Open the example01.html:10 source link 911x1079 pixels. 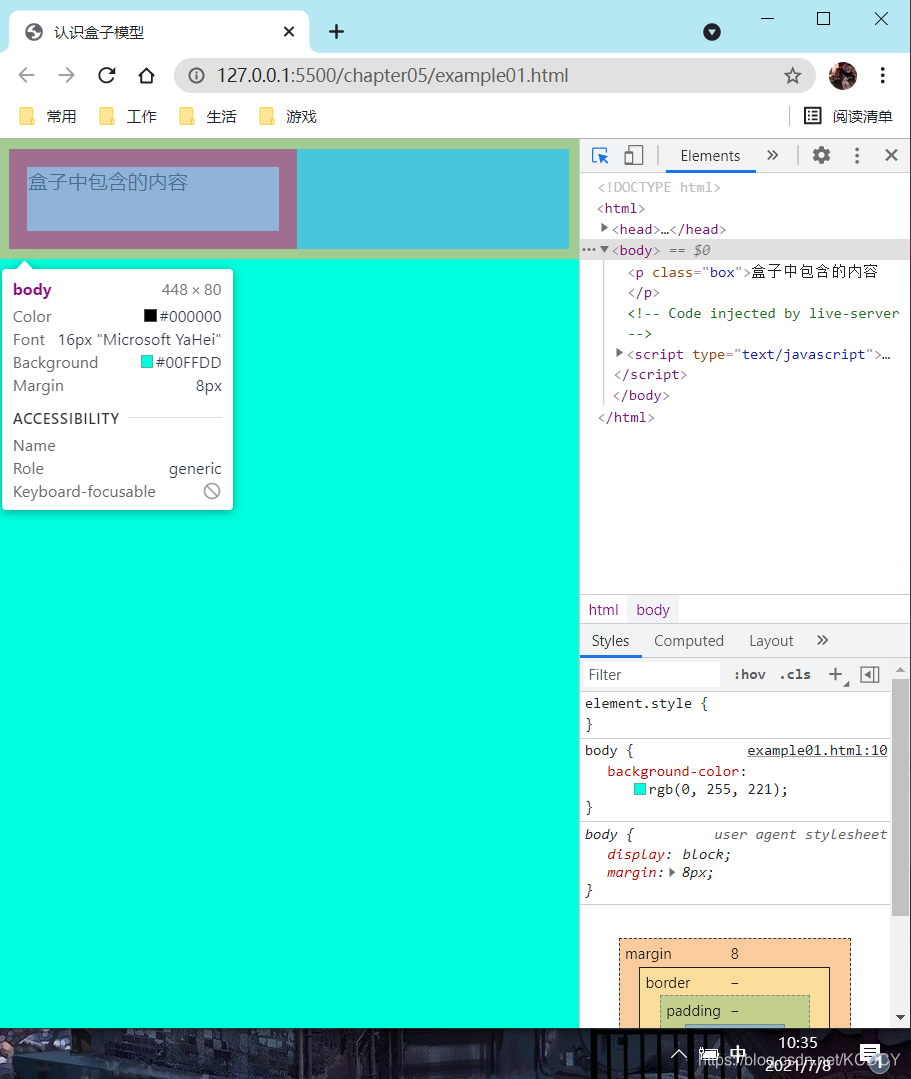(817, 750)
